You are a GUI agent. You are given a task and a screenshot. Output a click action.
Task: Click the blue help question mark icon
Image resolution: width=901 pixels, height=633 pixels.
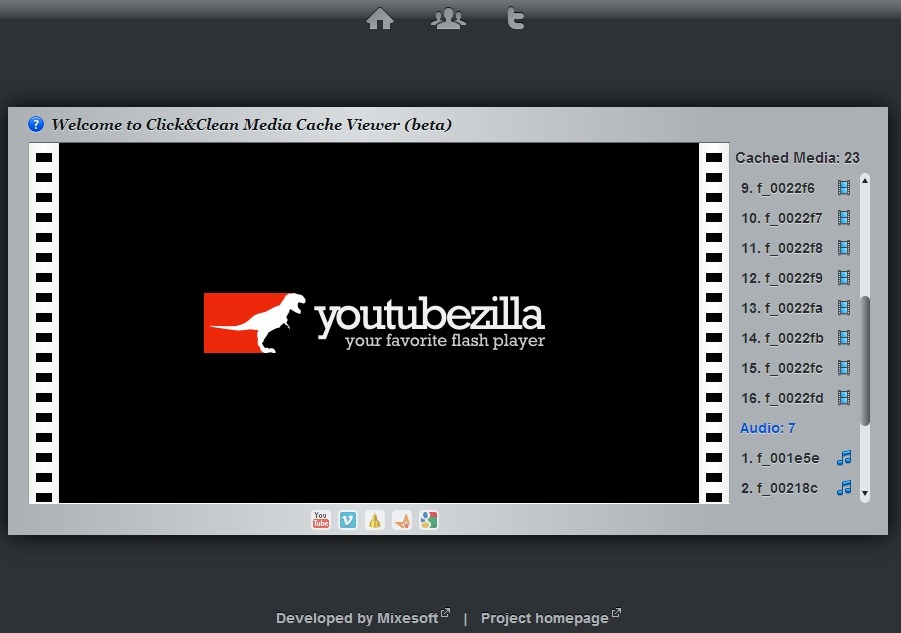click(36, 124)
